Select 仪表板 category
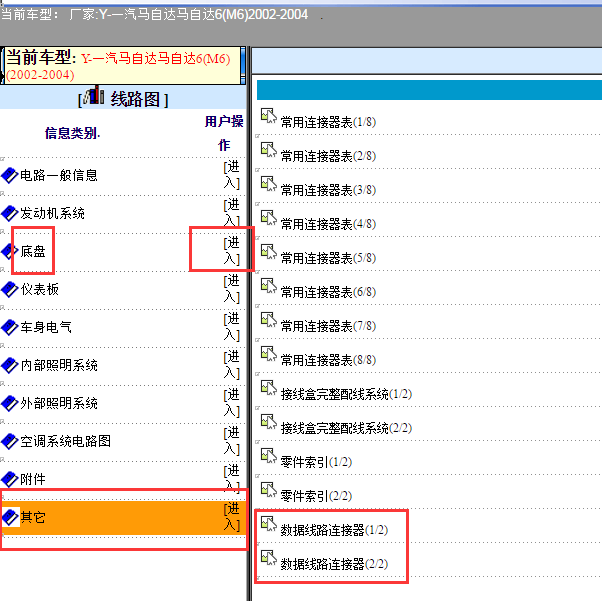 [x=40, y=290]
